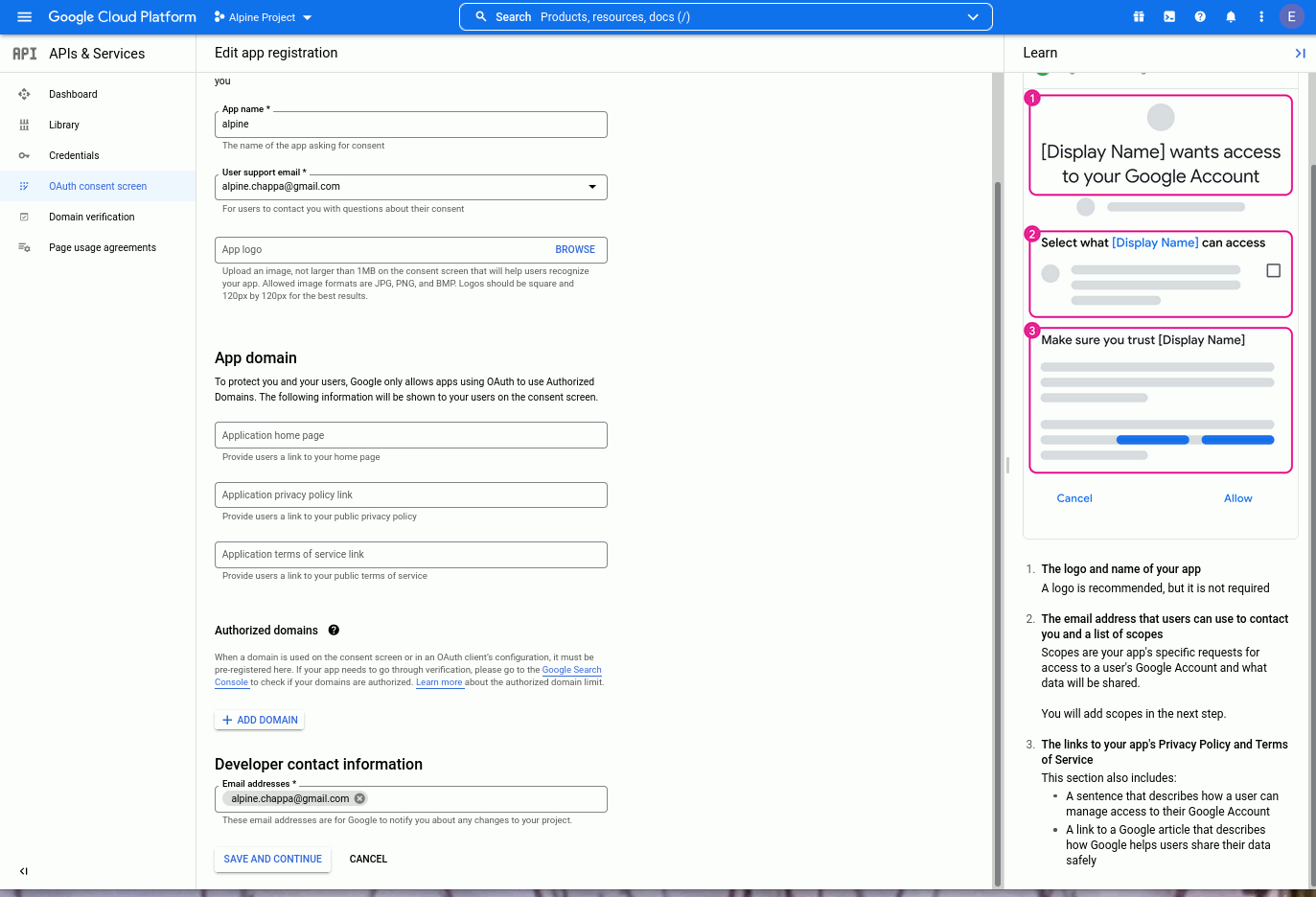Click the API icon beside APIs & Services

(25, 54)
